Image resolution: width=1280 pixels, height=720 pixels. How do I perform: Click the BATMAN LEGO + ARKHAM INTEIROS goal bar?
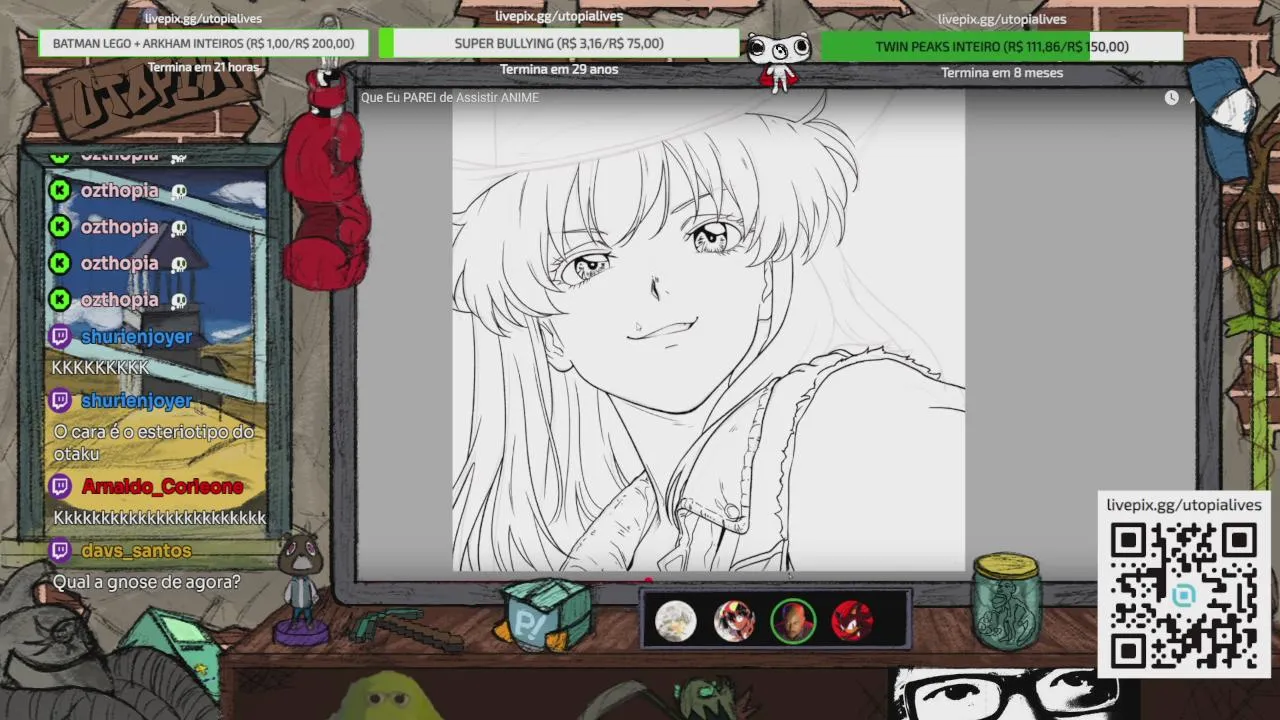tap(203, 44)
